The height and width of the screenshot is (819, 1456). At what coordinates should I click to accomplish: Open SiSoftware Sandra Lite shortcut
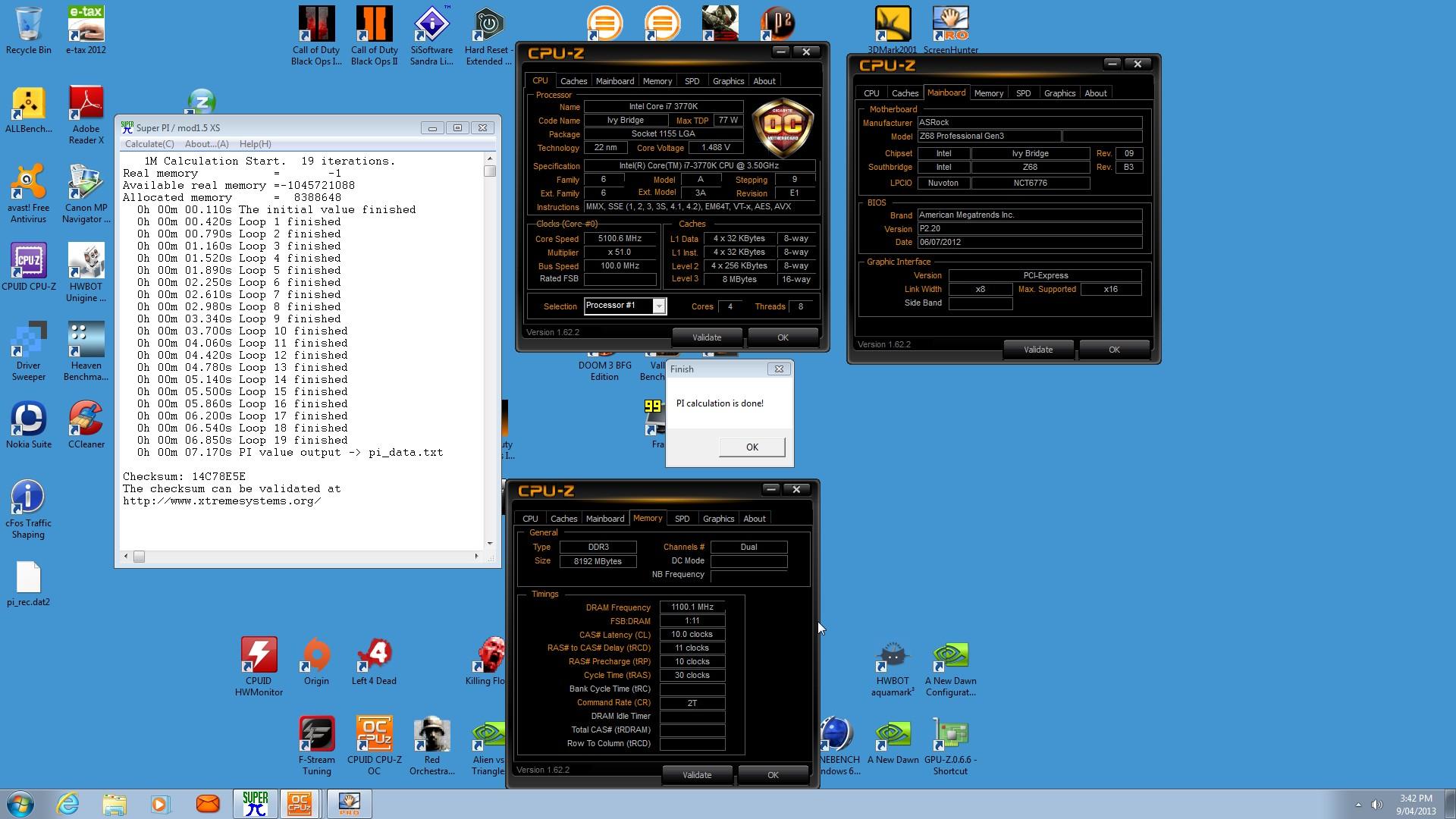click(x=431, y=36)
